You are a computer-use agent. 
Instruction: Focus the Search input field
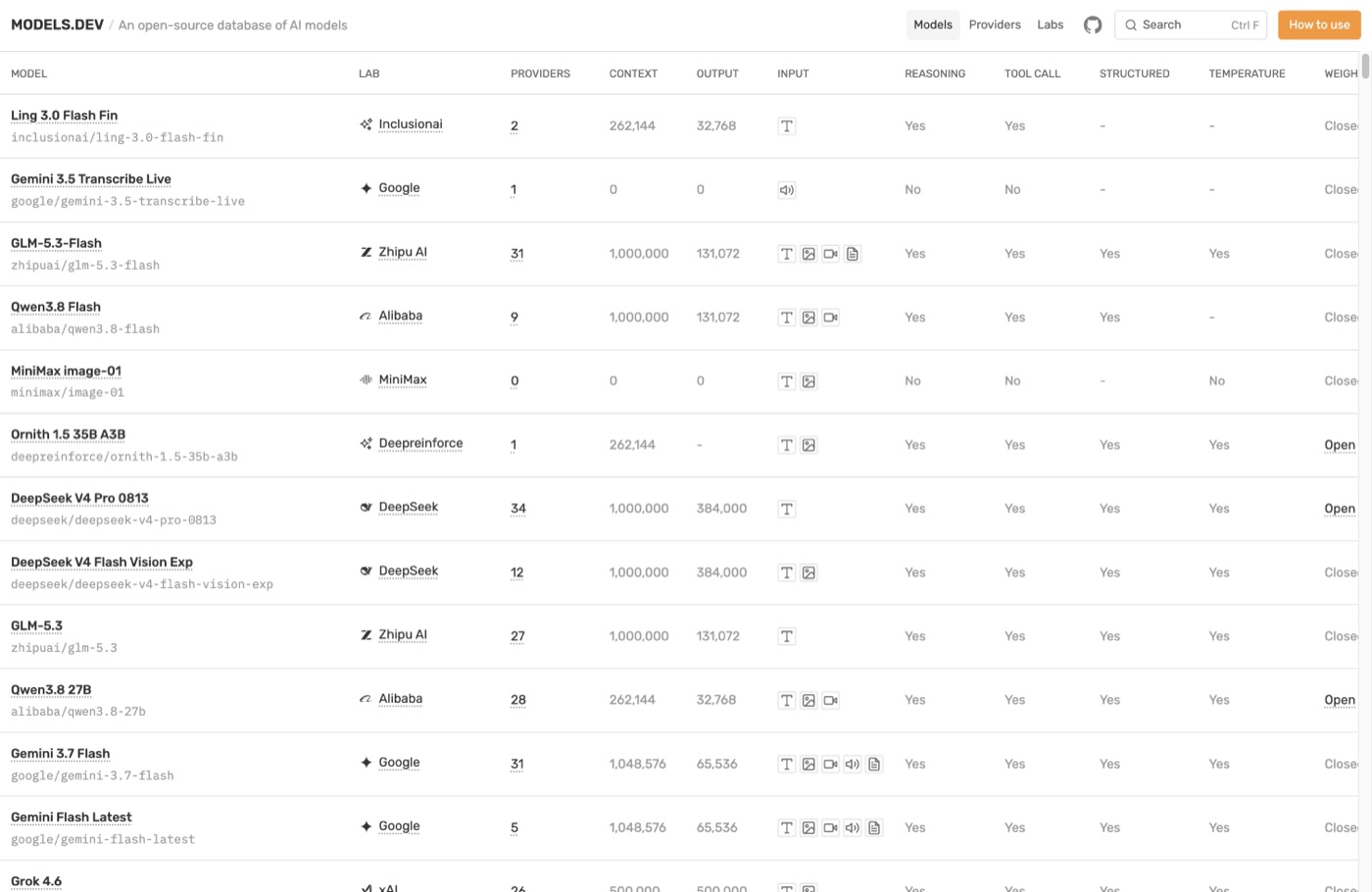pyautogui.click(x=1191, y=25)
